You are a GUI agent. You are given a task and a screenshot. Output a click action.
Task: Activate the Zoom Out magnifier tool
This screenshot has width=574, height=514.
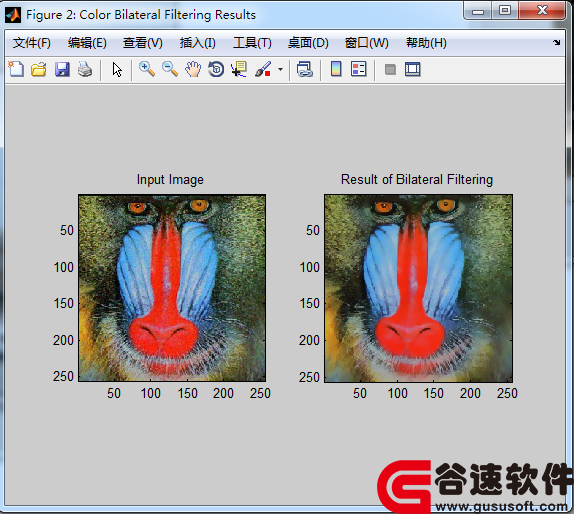(170, 69)
